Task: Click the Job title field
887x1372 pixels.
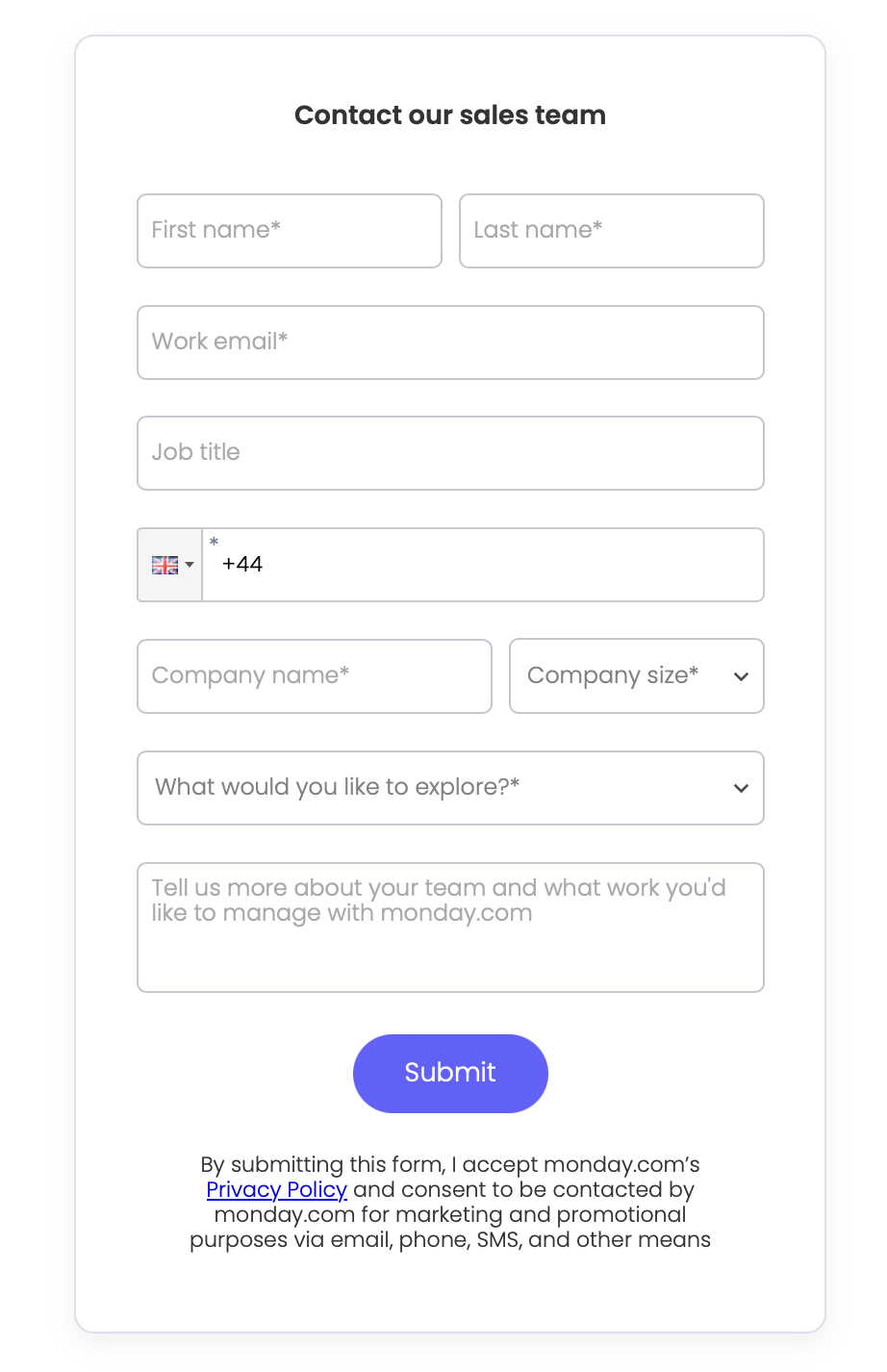Action: [x=450, y=453]
